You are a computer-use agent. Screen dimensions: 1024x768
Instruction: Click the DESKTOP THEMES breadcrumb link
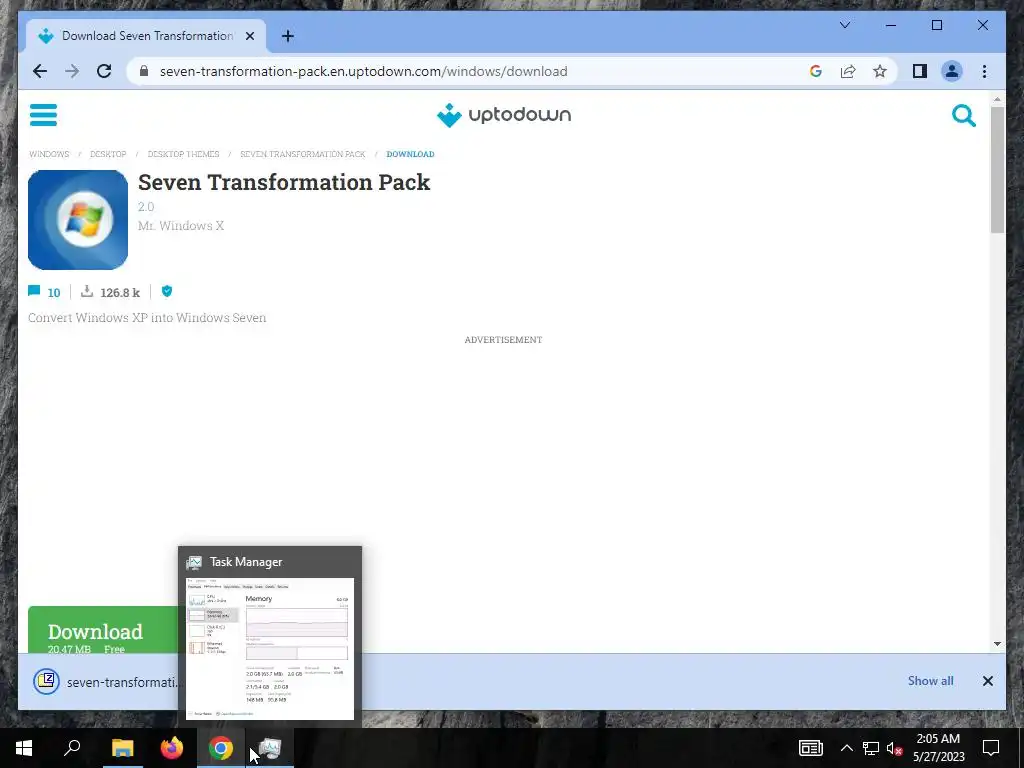point(184,154)
